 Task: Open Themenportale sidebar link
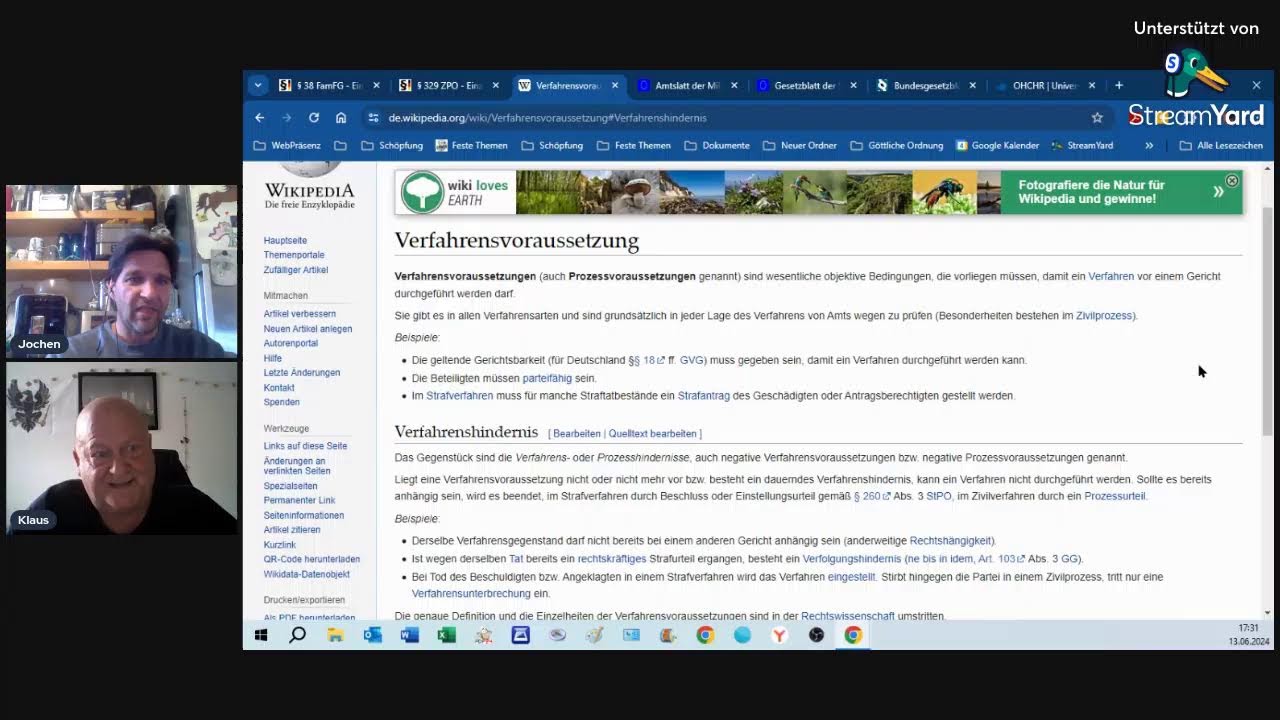(x=294, y=255)
